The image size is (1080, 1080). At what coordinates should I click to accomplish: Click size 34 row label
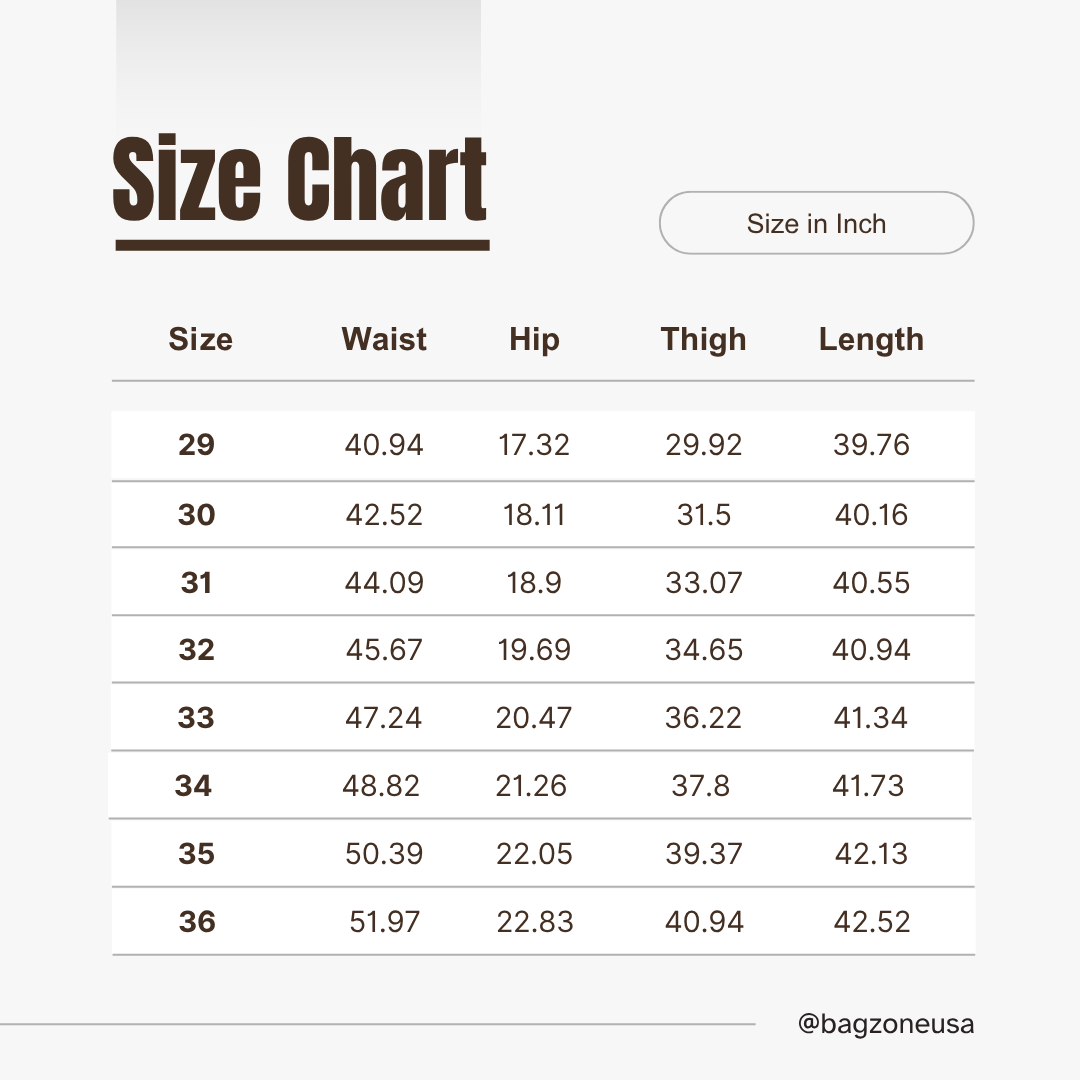193,785
